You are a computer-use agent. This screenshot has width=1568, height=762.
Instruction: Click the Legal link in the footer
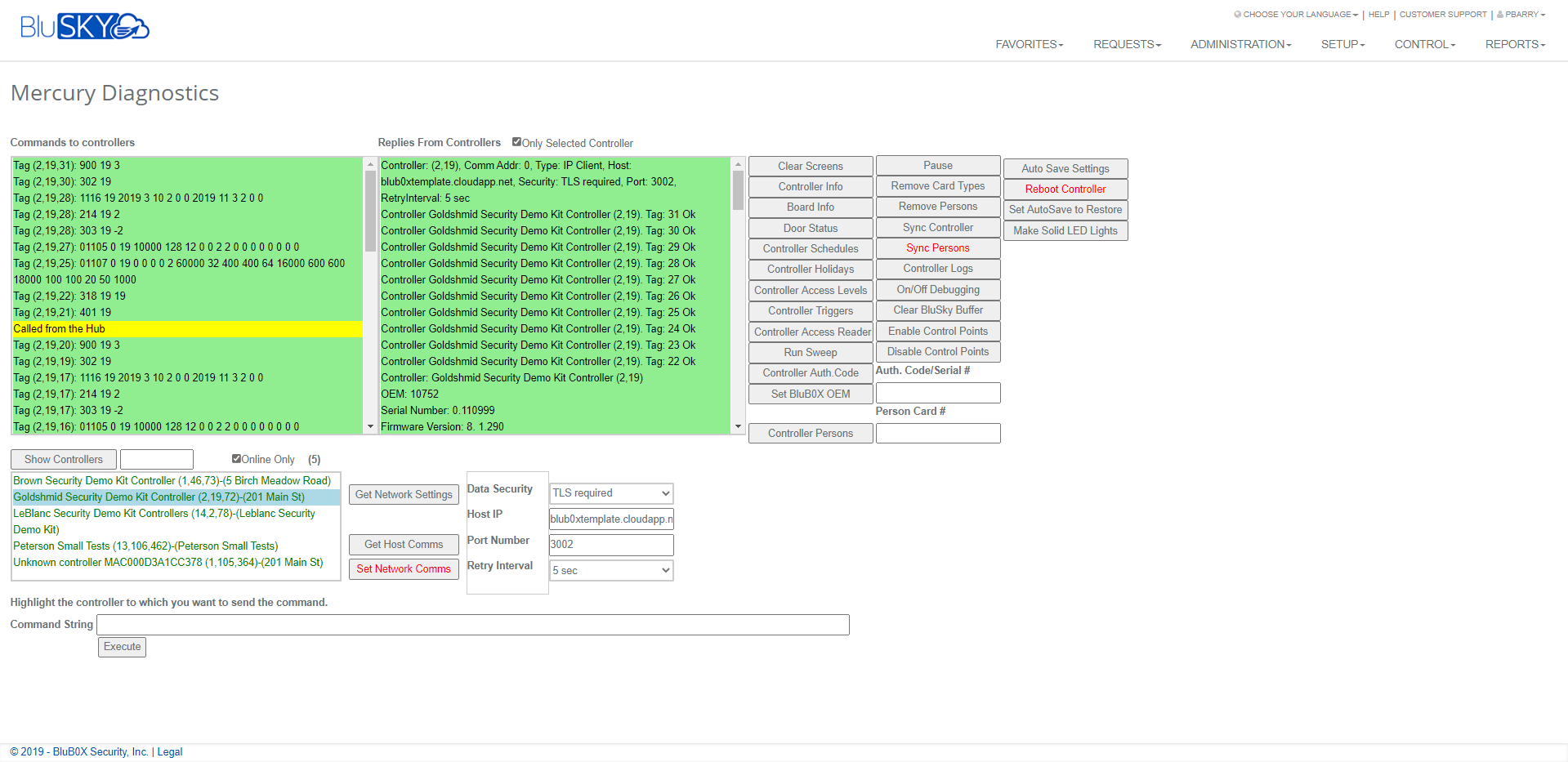tap(169, 751)
